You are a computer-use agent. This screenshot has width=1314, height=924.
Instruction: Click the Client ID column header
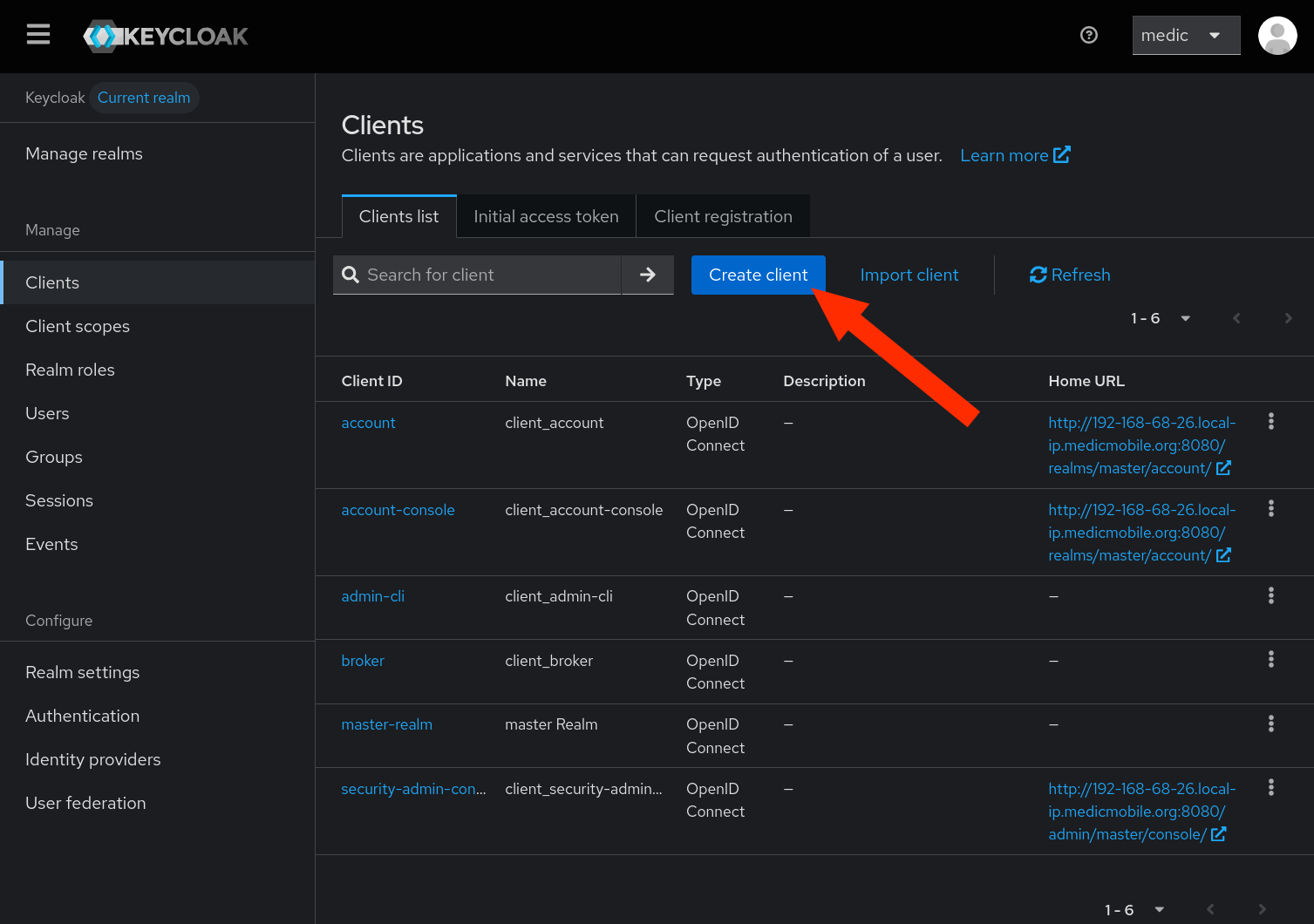pos(371,381)
